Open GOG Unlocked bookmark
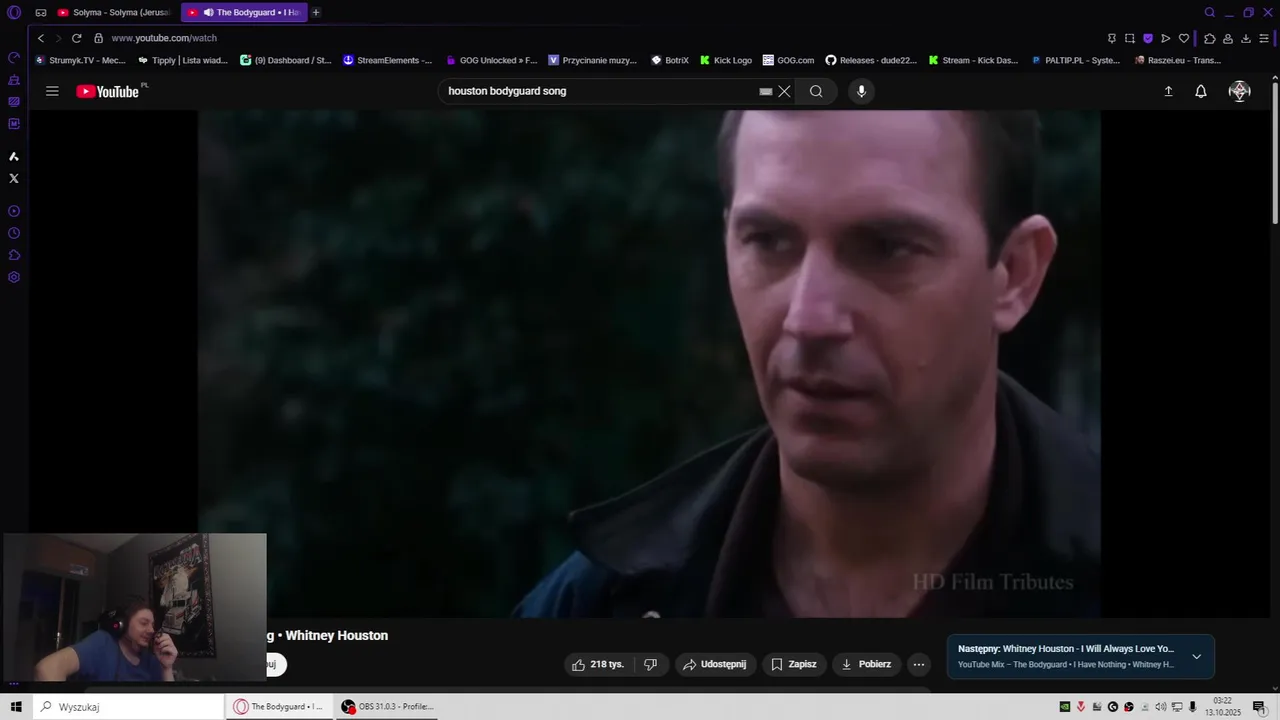Image resolution: width=1280 pixels, height=720 pixels. coord(491,60)
